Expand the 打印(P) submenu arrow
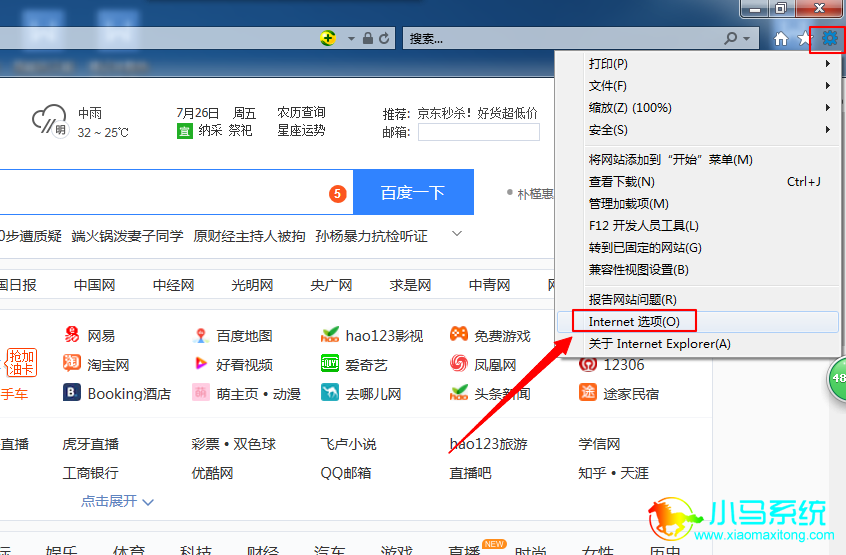This screenshot has height=555, width=846. point(828,64)
